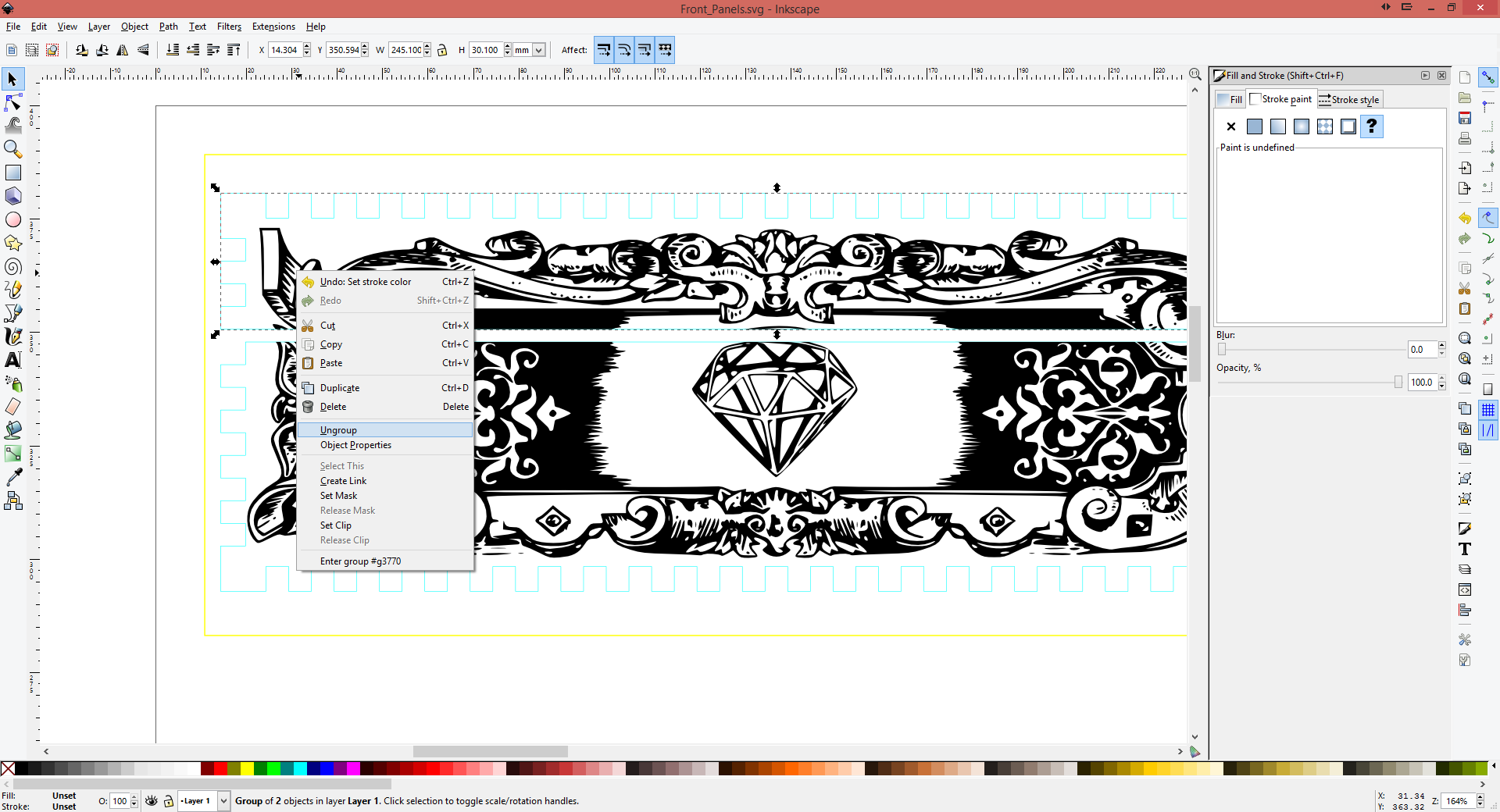The width and height of the screenshot is (1500, 812).
Task: Open the Extensions menu
Action: (x=273, y=27)
